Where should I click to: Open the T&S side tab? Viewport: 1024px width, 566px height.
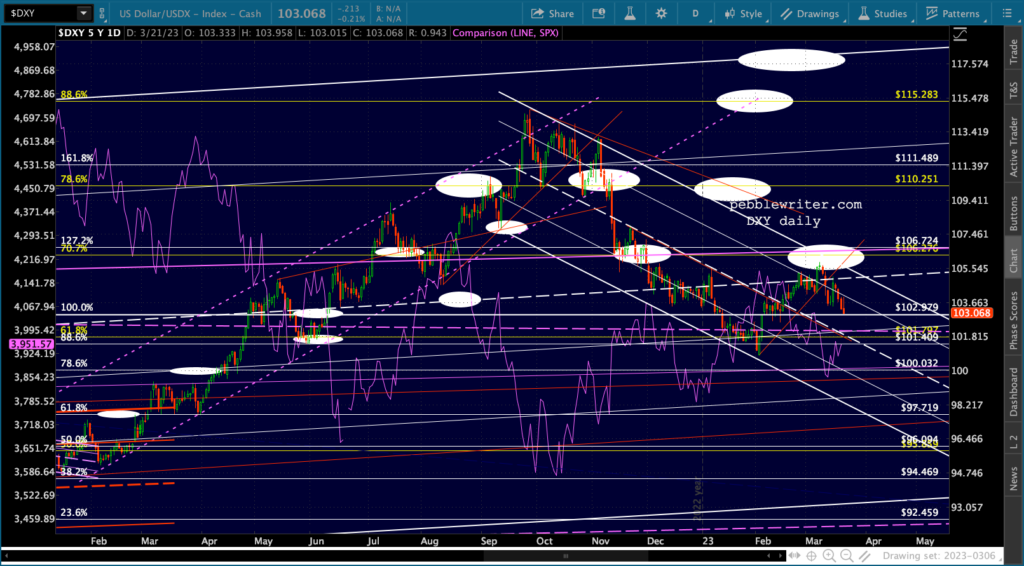(1013, 89)
